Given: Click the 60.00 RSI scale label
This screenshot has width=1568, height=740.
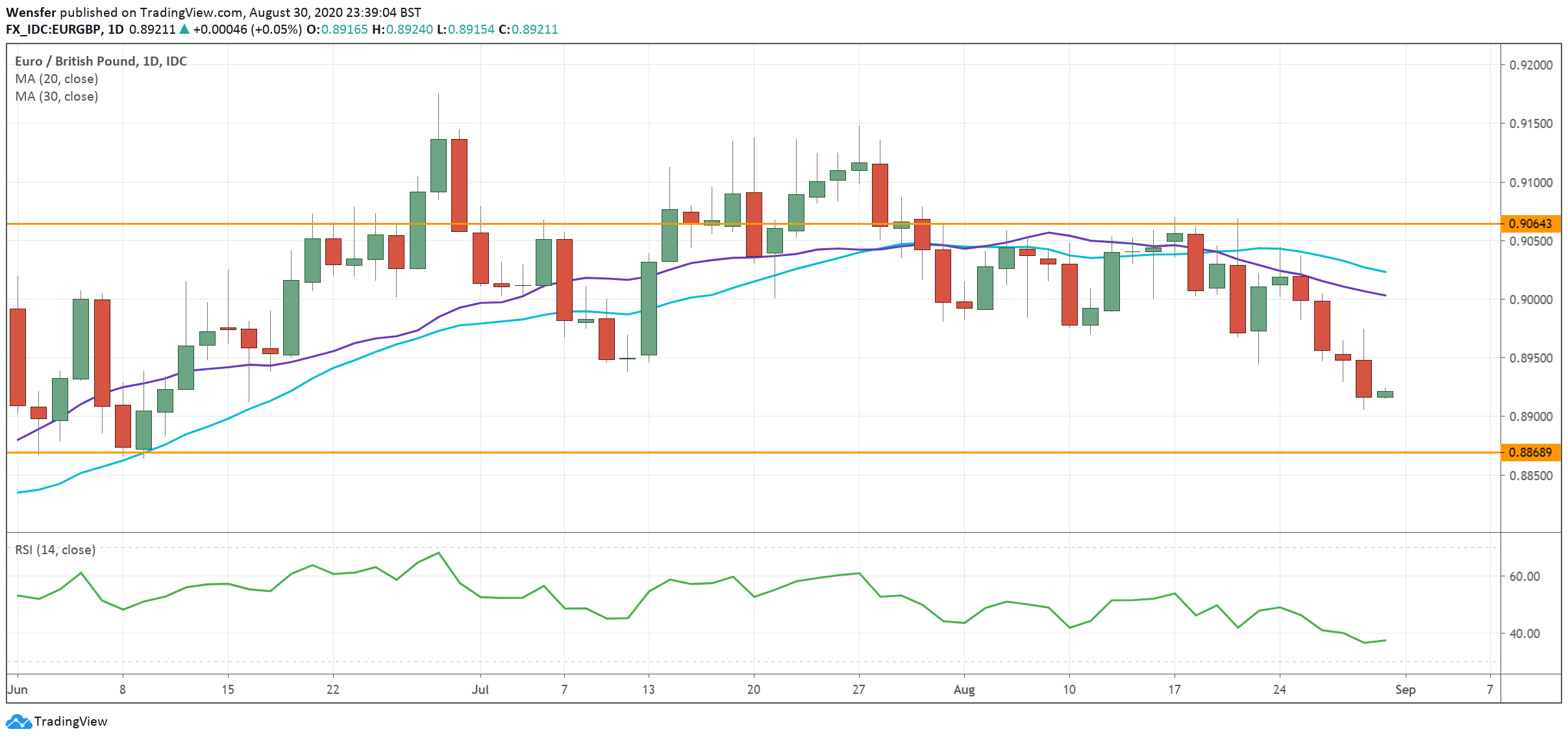Looking at the screenshot, I should [1524, 576].
